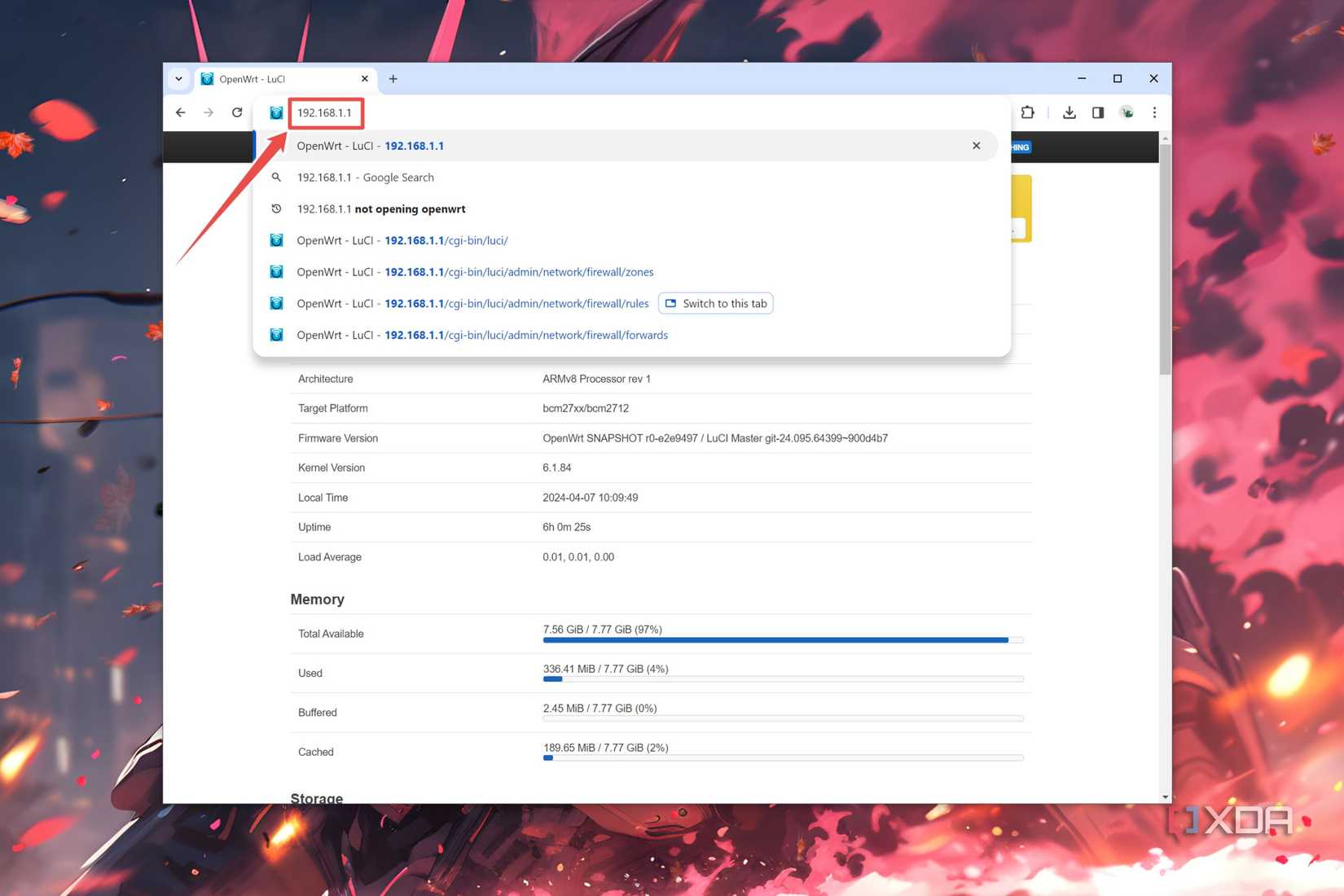Click the OpenWrt icon beside /cgi-bin/luci/ suggestion
1344x896 pixels.
(277, 240)
